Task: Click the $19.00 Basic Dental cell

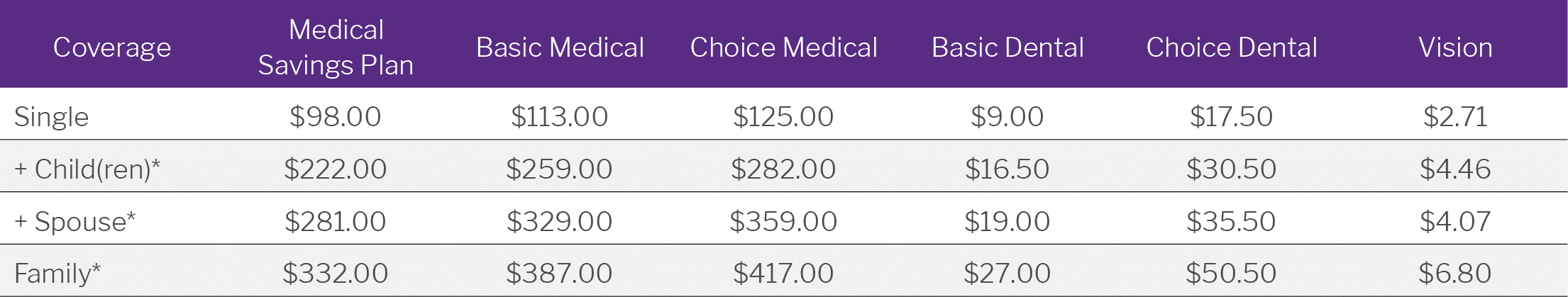Action: [1007, 222]
